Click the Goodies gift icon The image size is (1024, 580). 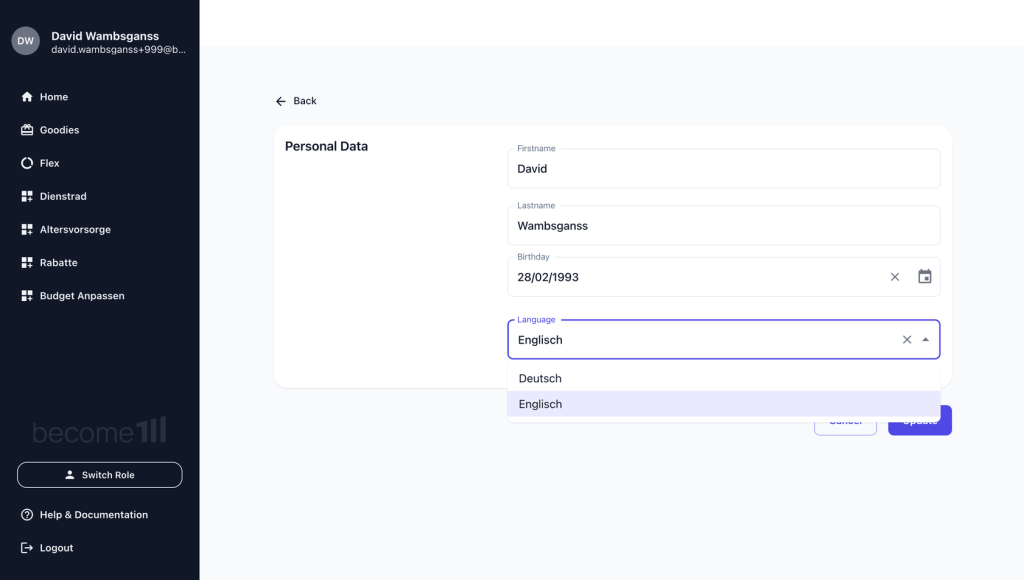(x=27, y=130)
